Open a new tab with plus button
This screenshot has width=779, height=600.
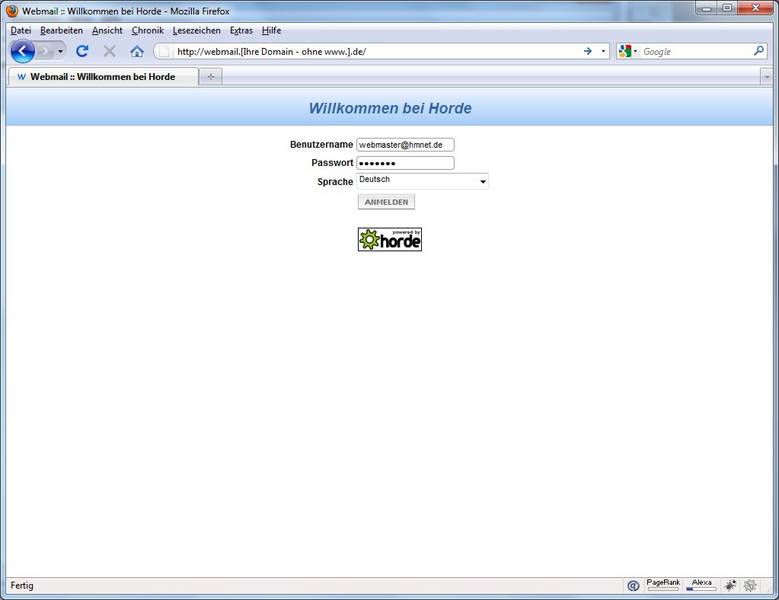click(x=211, y=76)
